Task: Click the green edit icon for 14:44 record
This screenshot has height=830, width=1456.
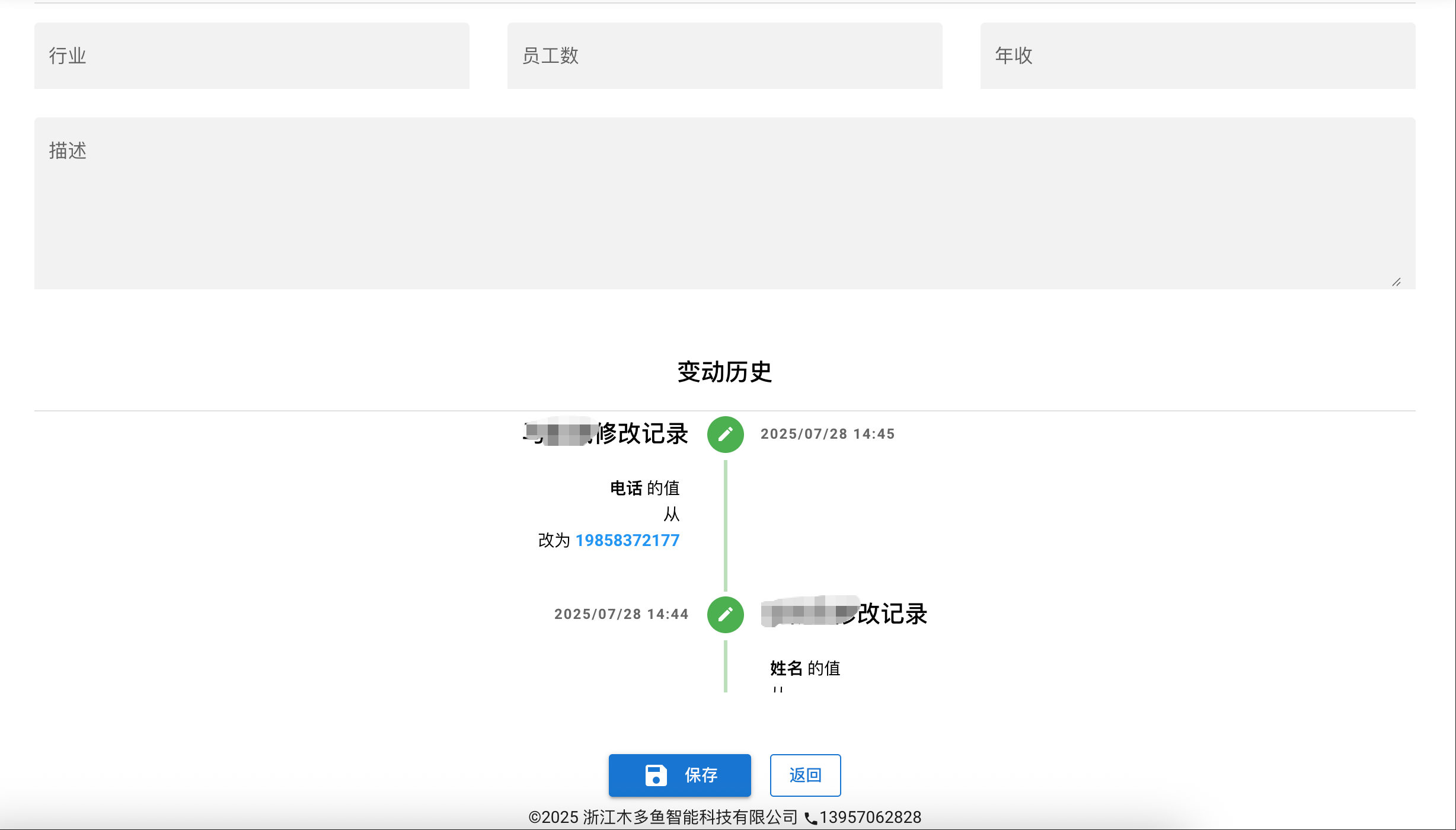Action: 725,615
